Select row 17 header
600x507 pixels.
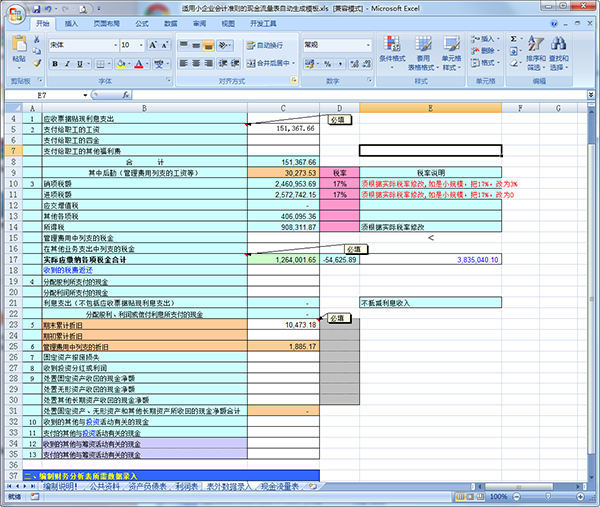point(14,259)
